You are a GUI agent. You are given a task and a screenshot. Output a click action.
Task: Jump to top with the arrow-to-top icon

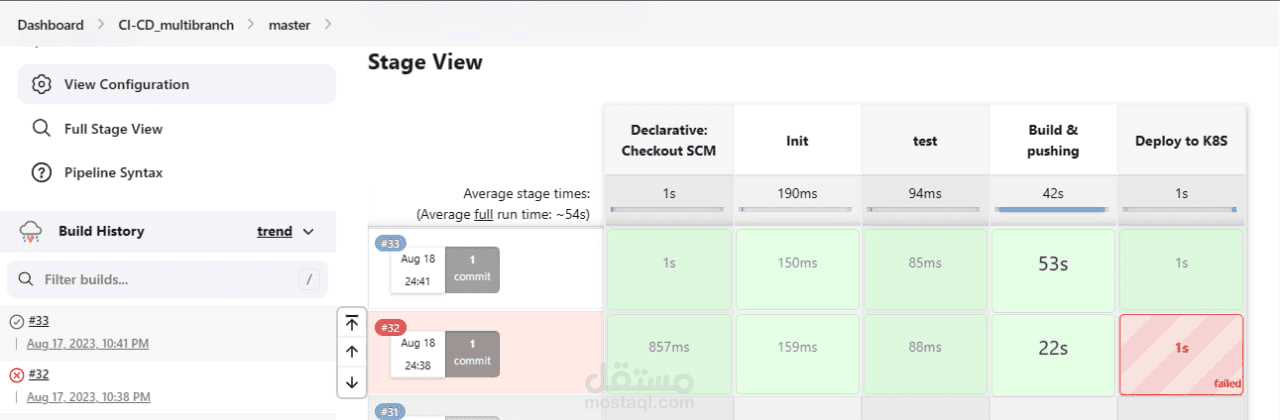(351, 322)
